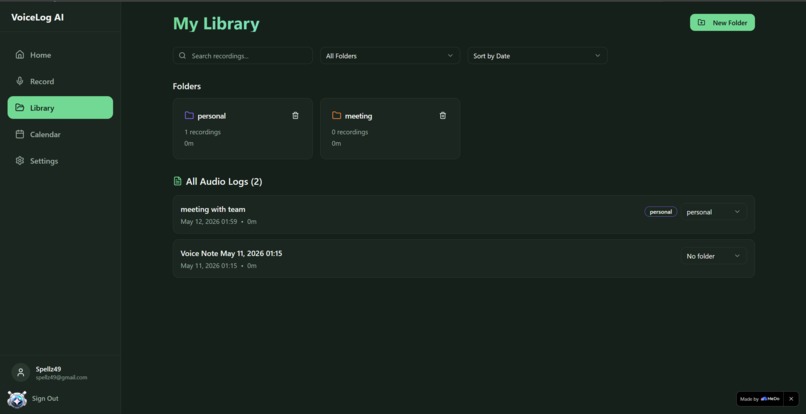Click the Calendar icon in sidebar

click(20, 134)
